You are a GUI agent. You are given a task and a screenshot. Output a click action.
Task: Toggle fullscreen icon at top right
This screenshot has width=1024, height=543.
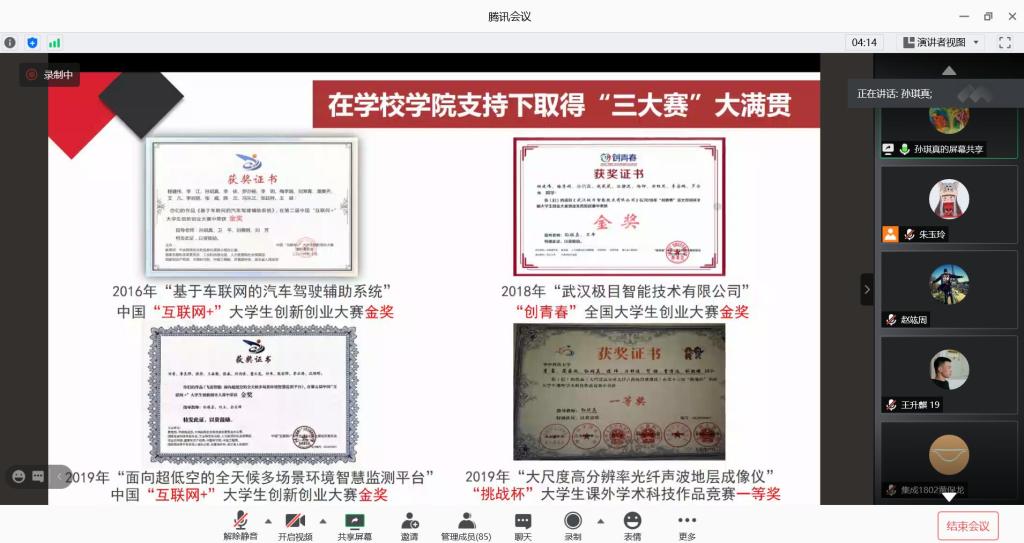coord(1004,42)
